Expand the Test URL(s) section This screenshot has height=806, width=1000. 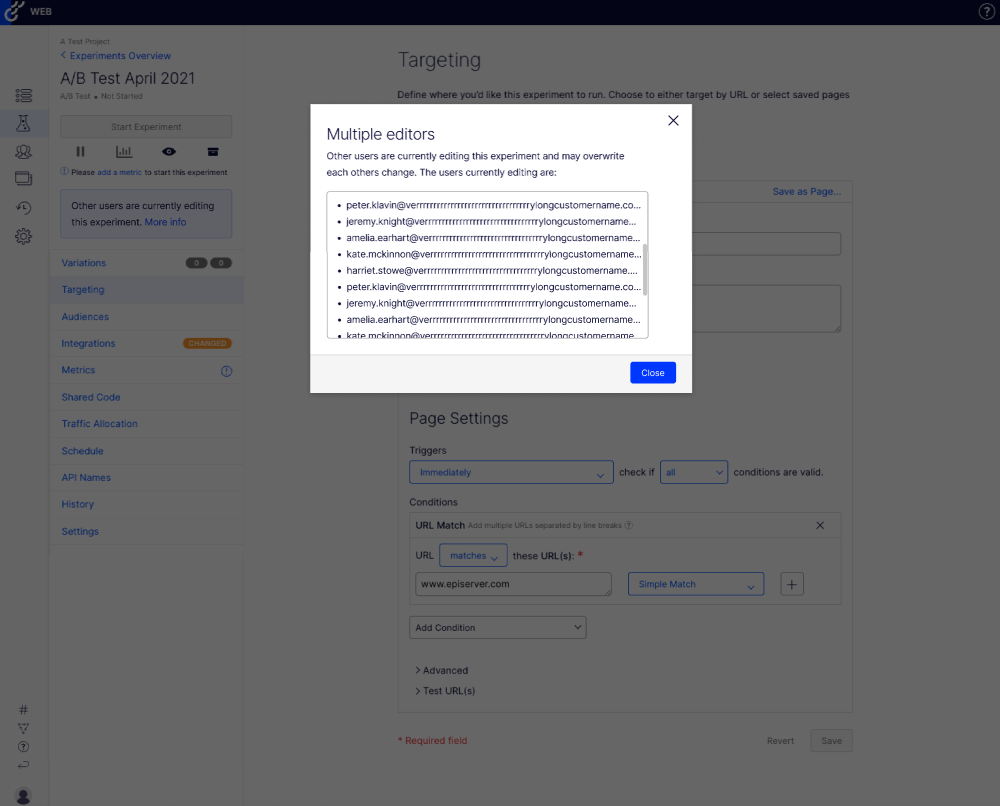point(445,691)
